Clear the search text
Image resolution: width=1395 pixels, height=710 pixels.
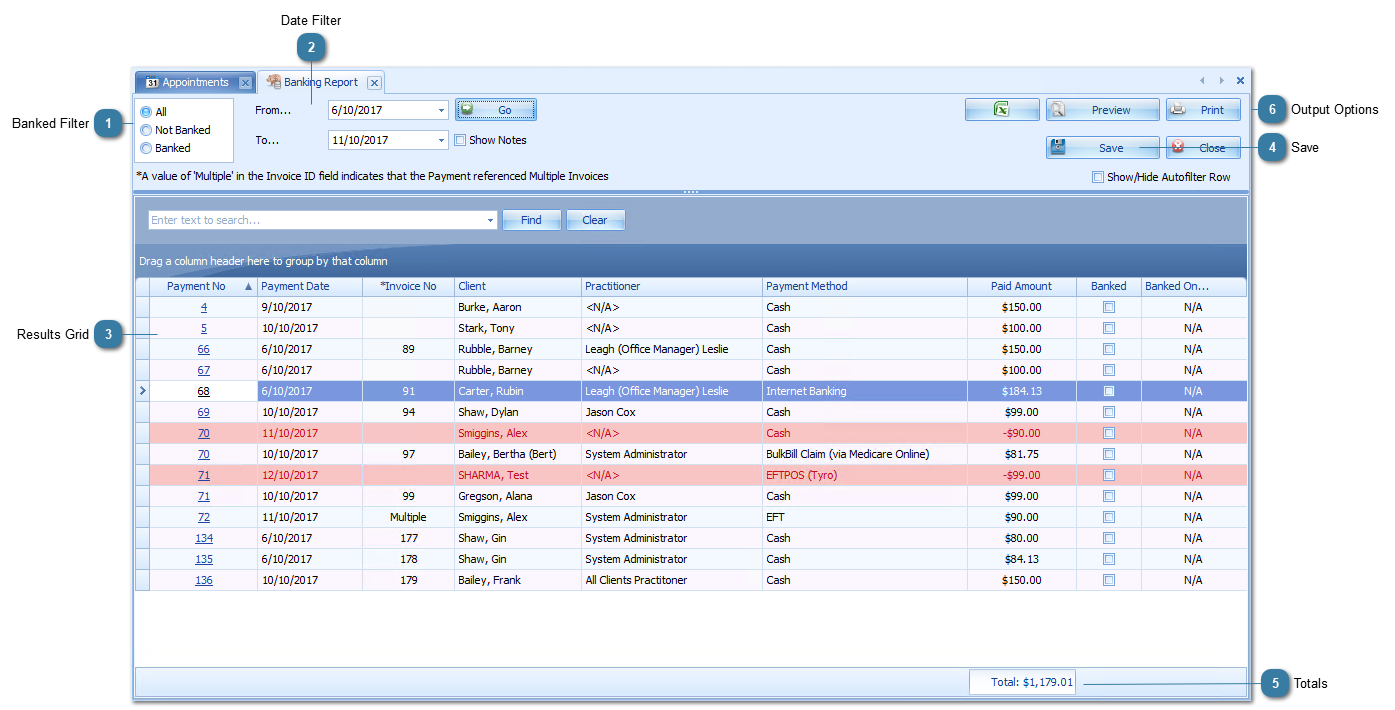click(595, 220)
